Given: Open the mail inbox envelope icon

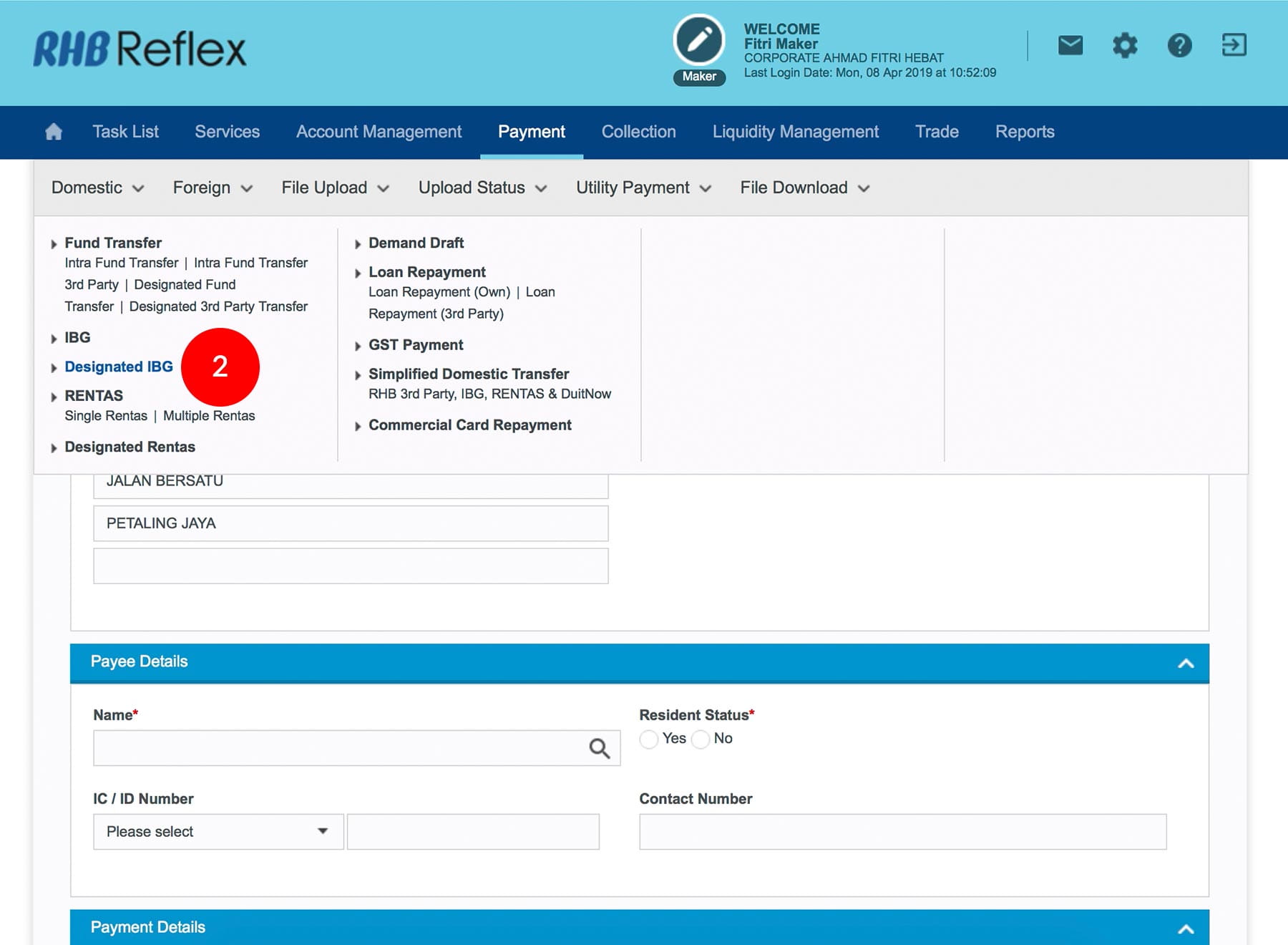Looking at the screenshot, I should pyautogui.click(x=1070, y=45).
